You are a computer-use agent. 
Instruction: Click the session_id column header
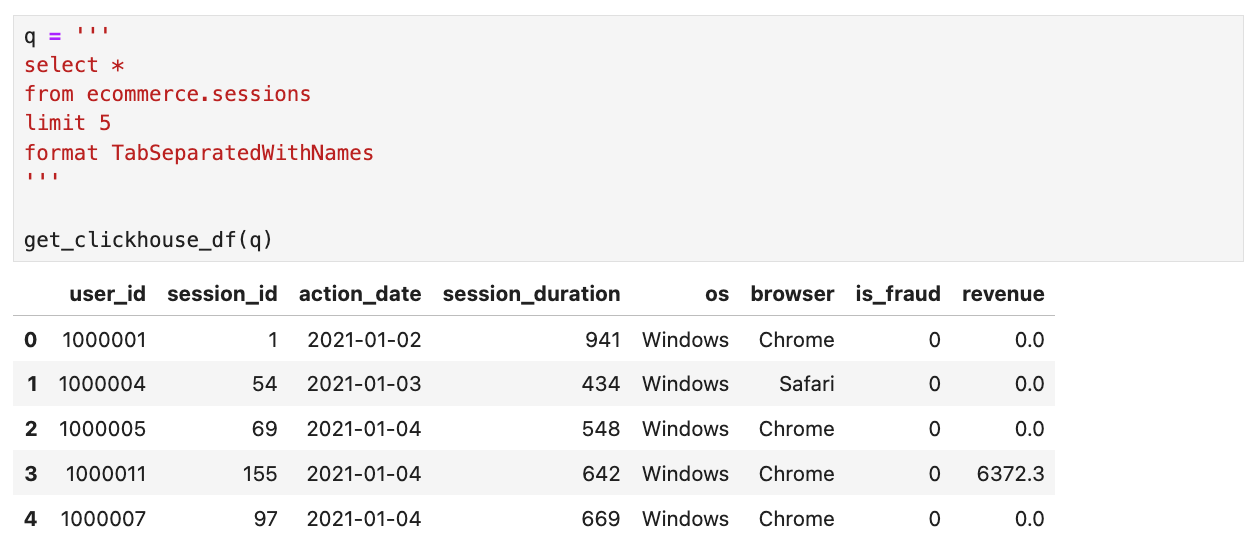222,294
